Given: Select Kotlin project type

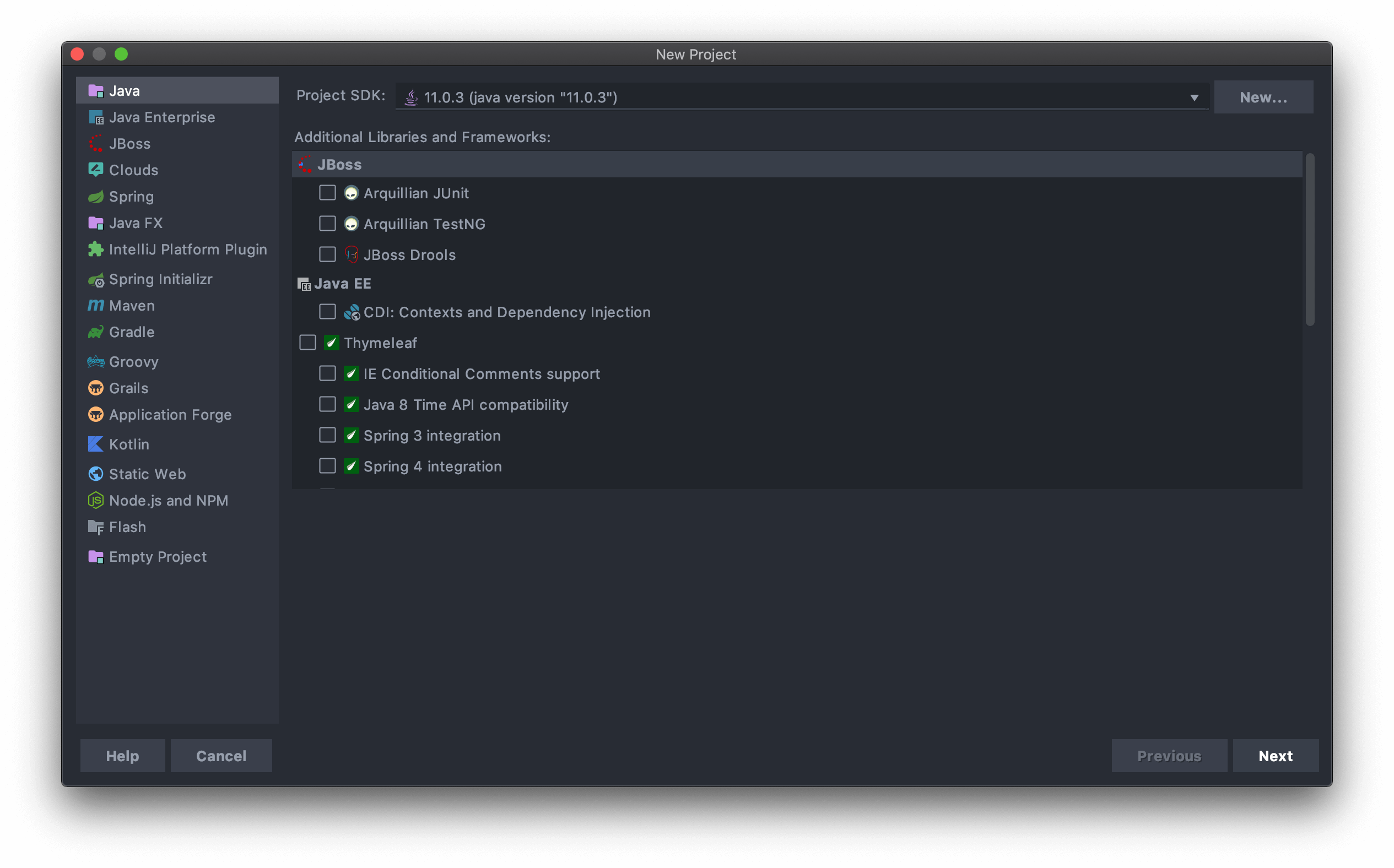Looking at the screenshot, I should [x=177, y=444].
